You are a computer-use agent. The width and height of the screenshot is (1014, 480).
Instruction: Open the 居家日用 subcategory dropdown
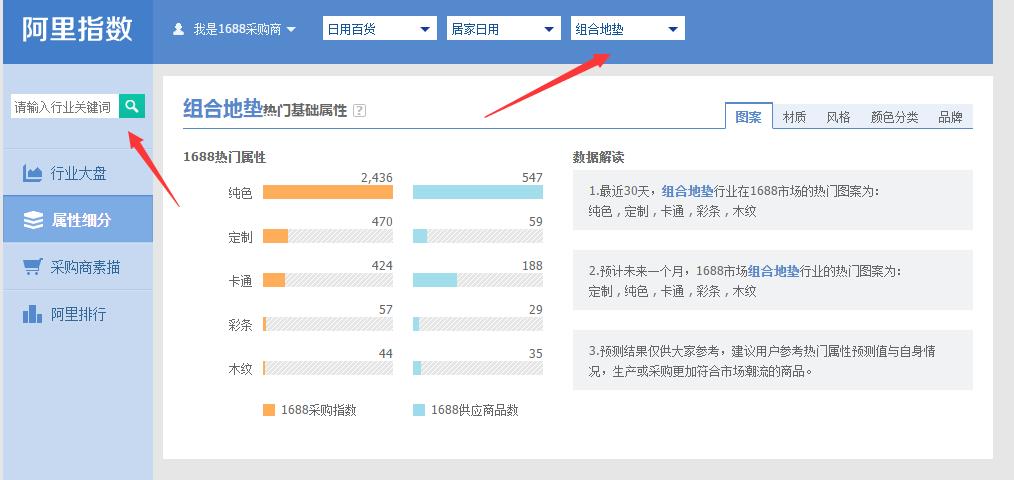point(503,28)
